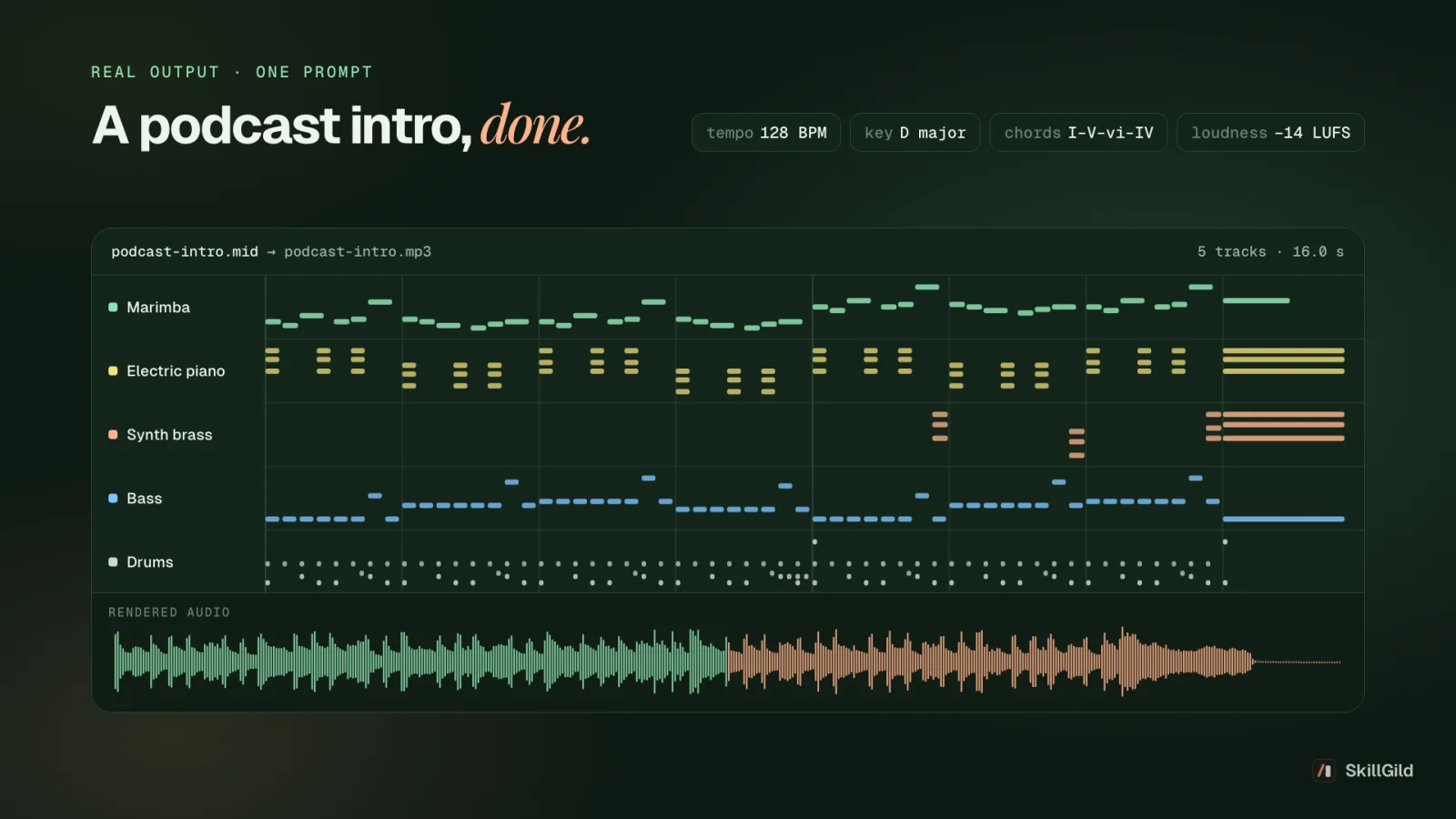Image resolution: width=1456 pixels, height=819 pixels.
Task: Click the yellow Electric piano color dot
Action: click(113, 371)
